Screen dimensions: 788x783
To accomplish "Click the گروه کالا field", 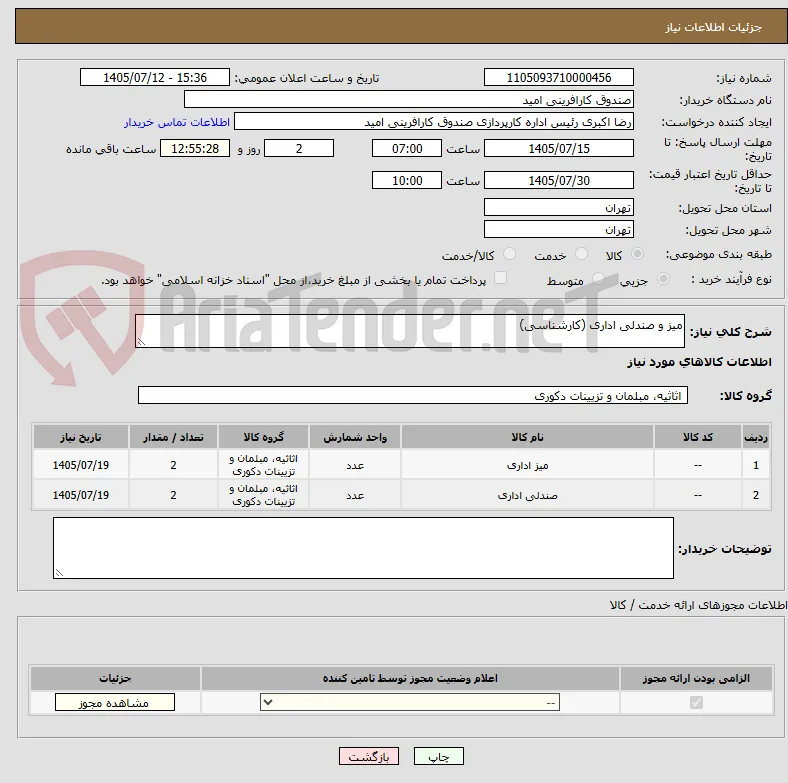I will pos(413,395).
